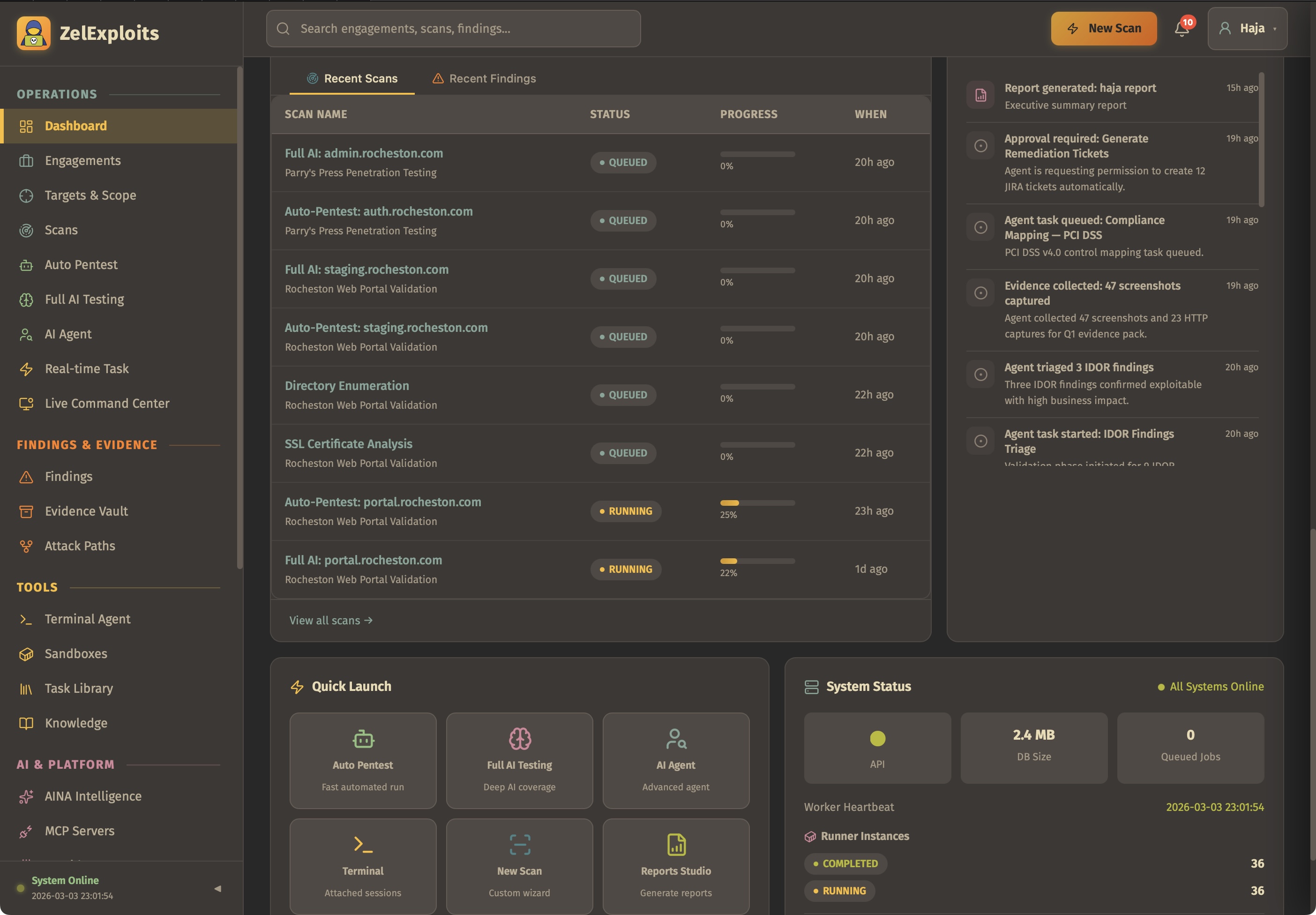The height and width of the screenshot is (915, 1316).
Task: Open the Haja user account dropdown
Action: coord(1247,28)
